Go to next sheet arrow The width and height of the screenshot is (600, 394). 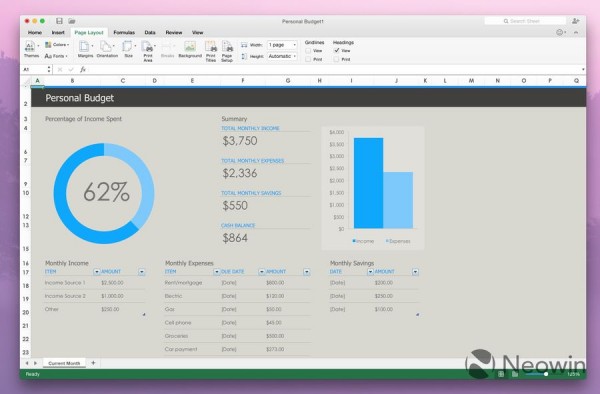(x=36, y=363)
